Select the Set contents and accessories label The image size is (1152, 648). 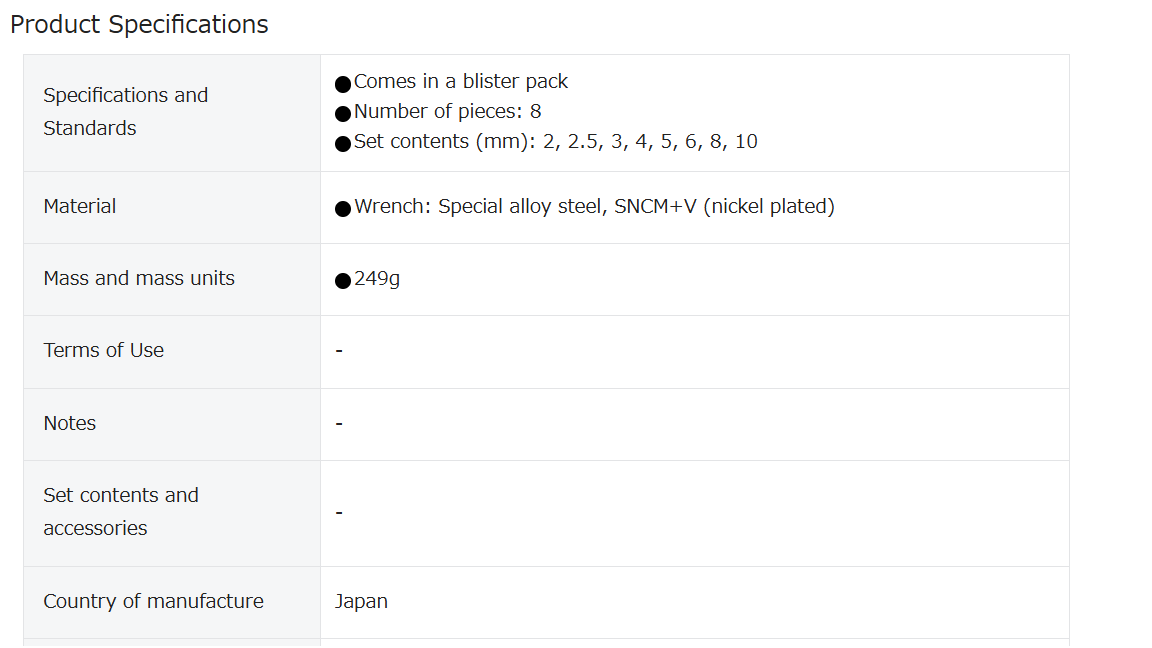click(121, 512)
